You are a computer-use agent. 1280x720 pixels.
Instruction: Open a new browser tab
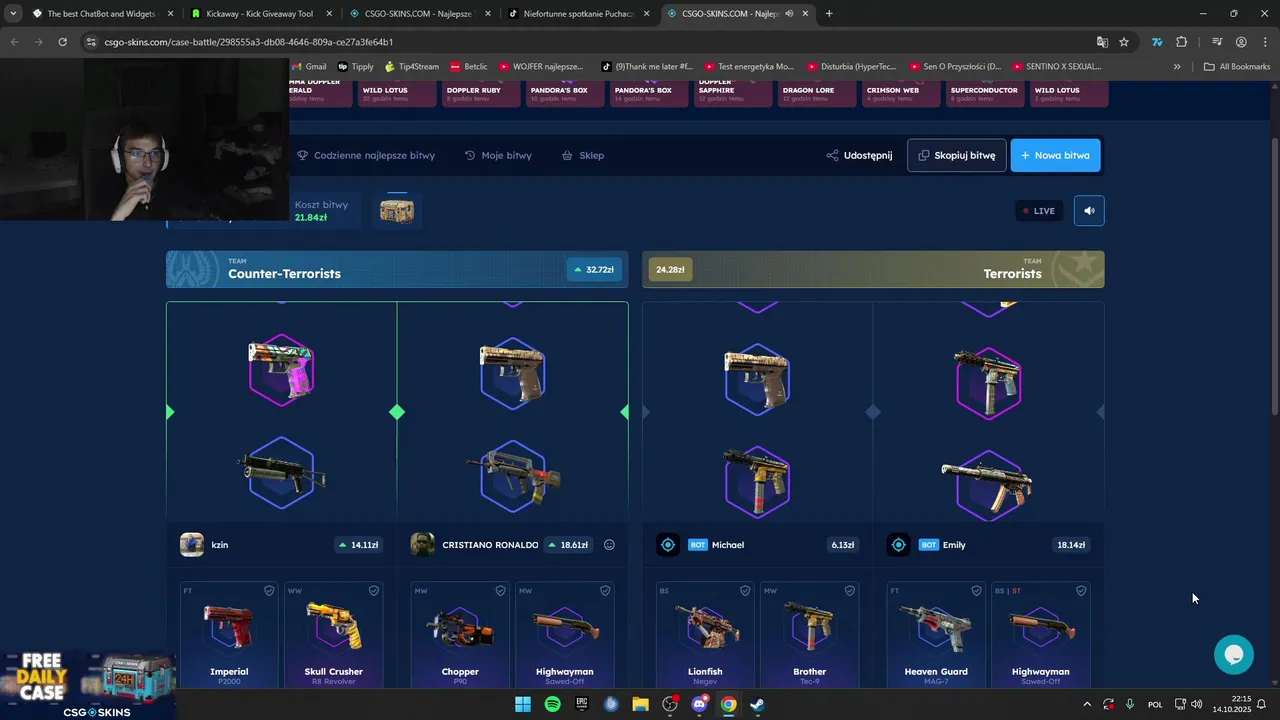click(829, 14)
